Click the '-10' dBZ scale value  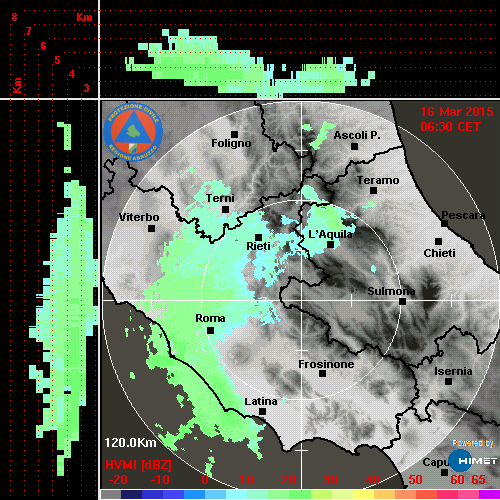pyautogui.click(x=160, y=480)
